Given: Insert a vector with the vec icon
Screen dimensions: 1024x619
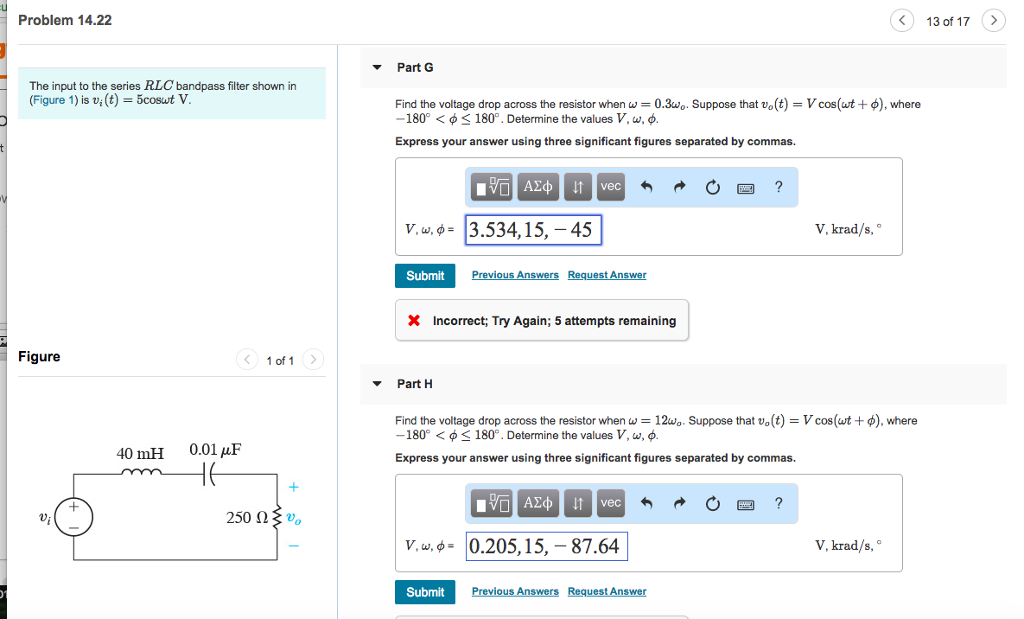Looking at the screenshot, I should tap(610, 186).
